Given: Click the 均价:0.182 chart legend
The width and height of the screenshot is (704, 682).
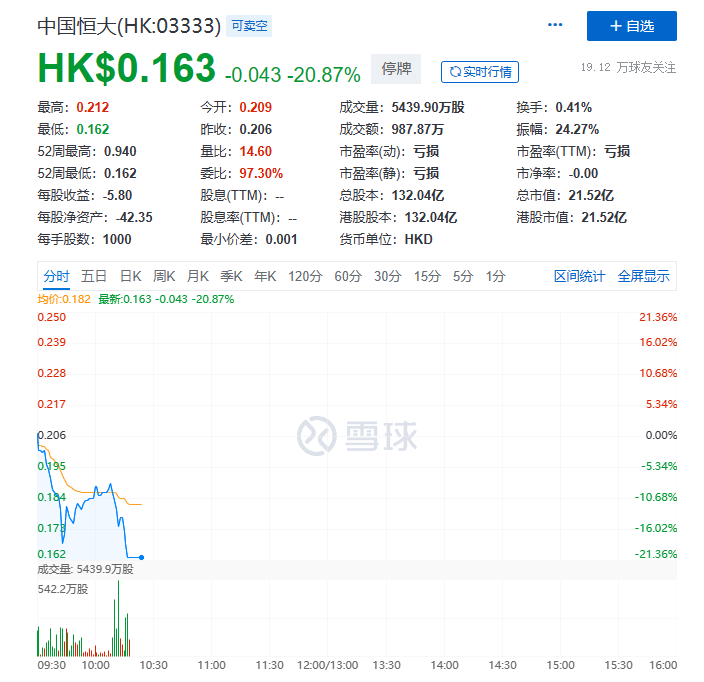Looking at the screenshot, I should click(64, 299).
